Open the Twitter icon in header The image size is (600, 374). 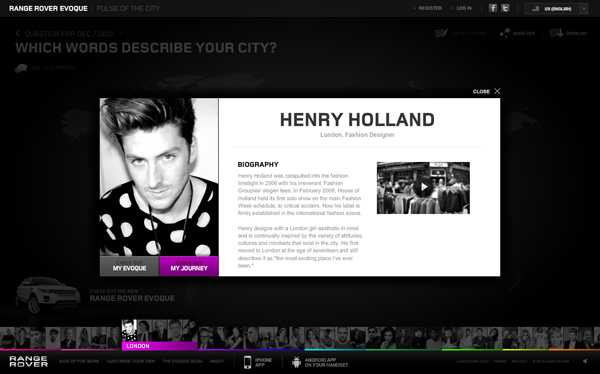(505, 8)
